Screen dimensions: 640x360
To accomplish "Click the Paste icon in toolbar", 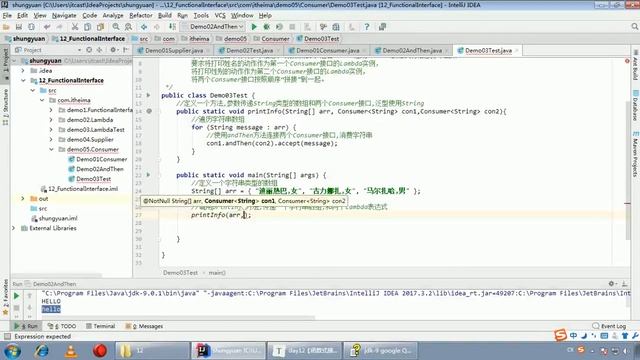I will pos(100,27).
